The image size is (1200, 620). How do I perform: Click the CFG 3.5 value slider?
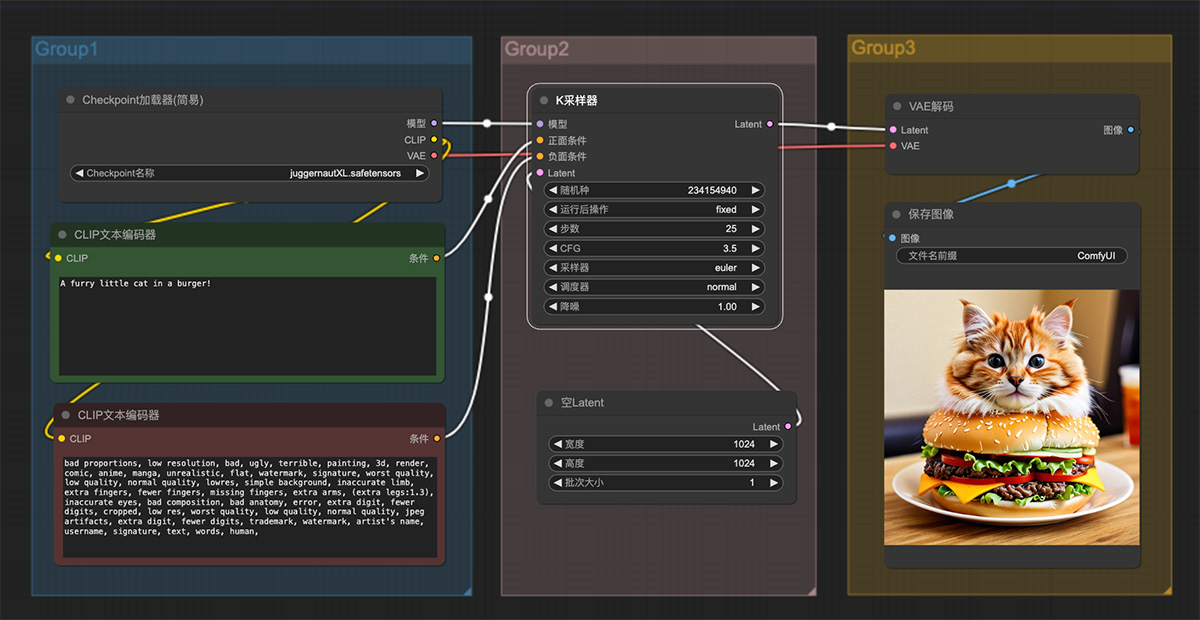click(655, 248)
